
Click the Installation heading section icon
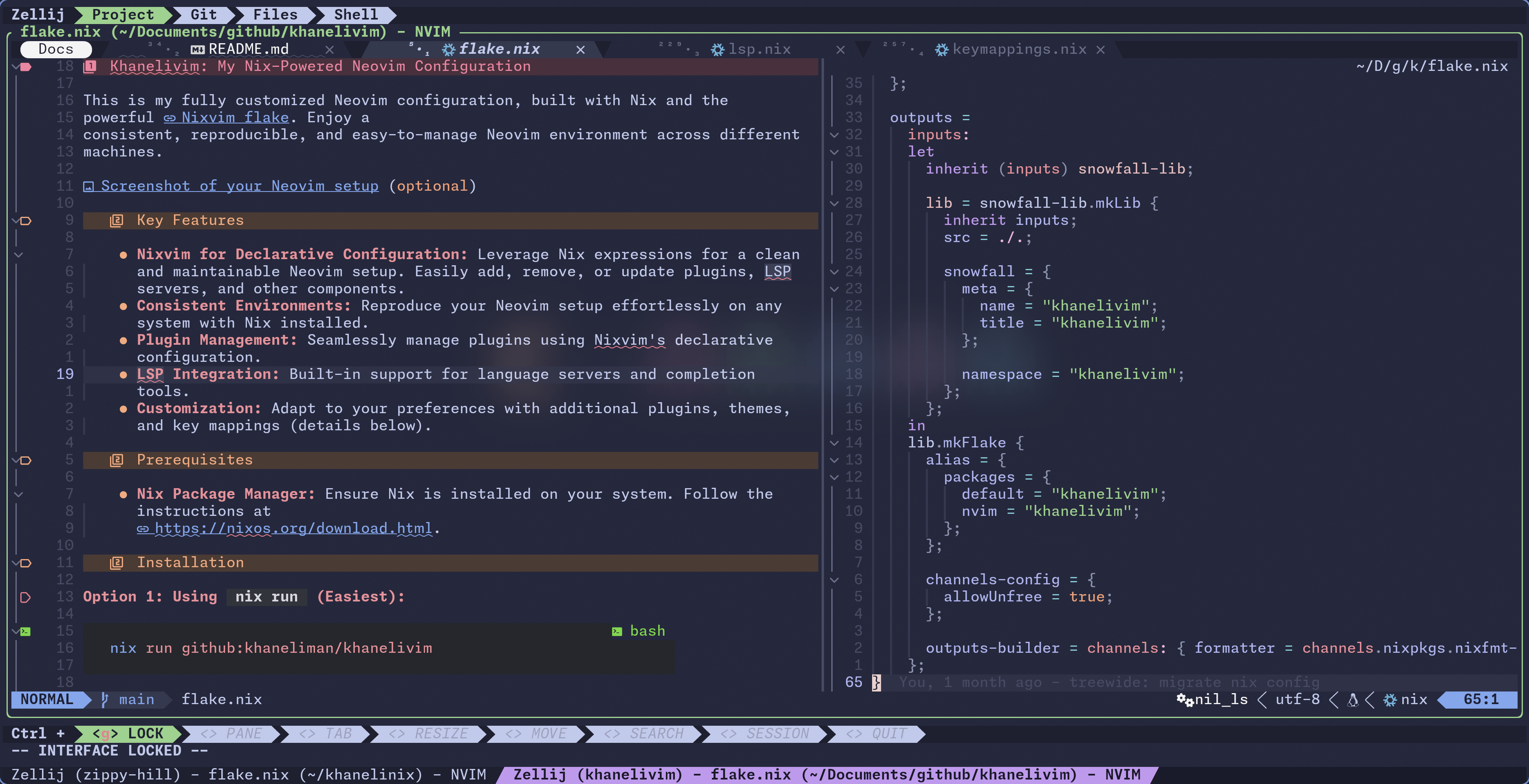point(116,563)
